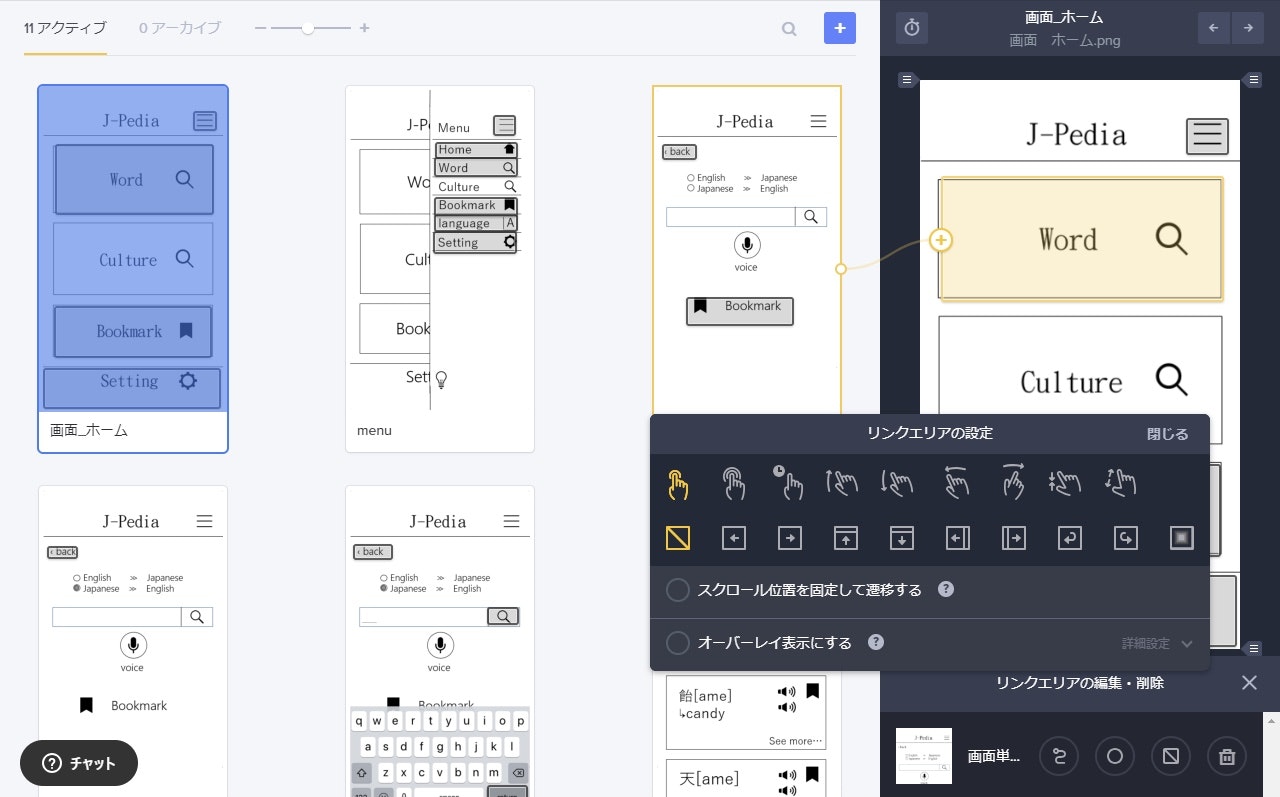Image resolution: width=1280 pixels, height=797 pixels.
Task: Select the 画面_ホーム screen thumbnail
Action: 133,268
